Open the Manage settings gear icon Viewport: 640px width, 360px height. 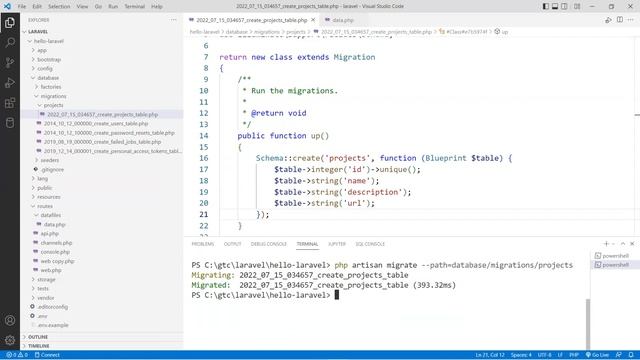point(10,340)
